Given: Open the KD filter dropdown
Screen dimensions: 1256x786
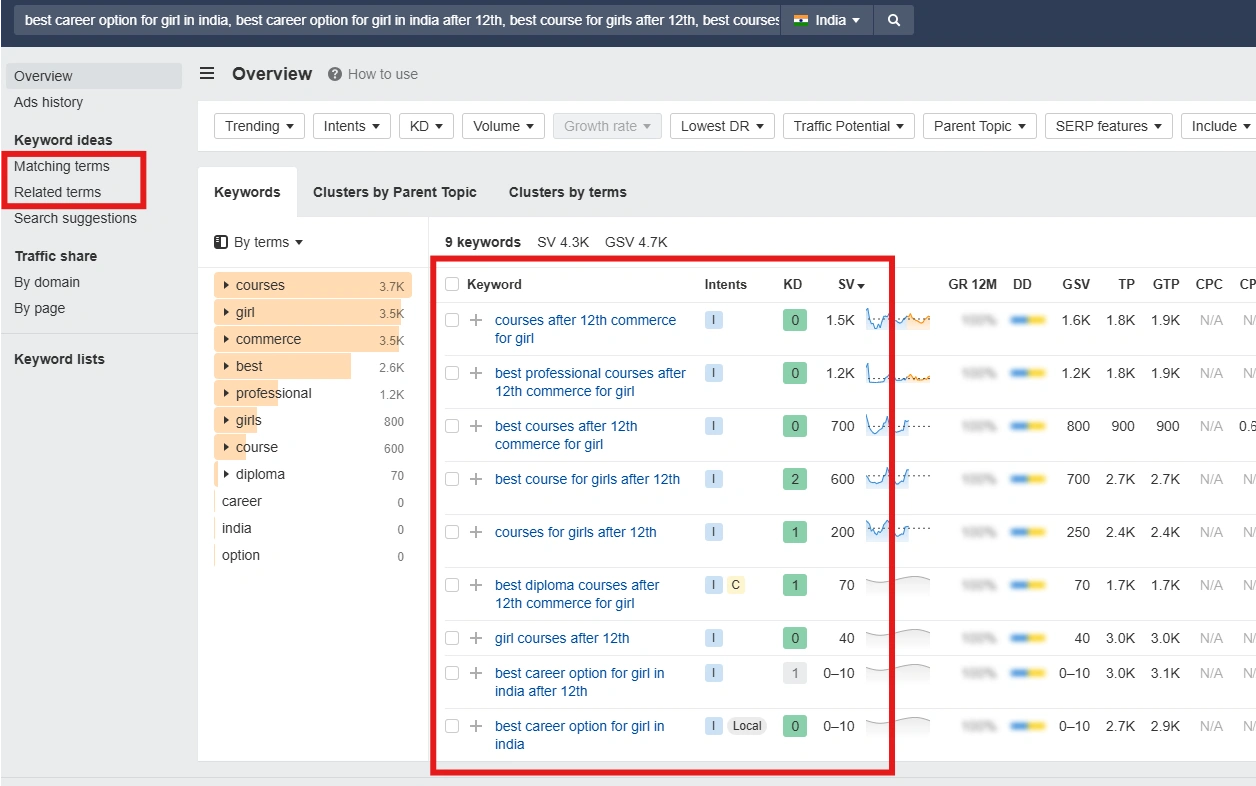Looking at the screenshot, I should (x=426, y=126).
